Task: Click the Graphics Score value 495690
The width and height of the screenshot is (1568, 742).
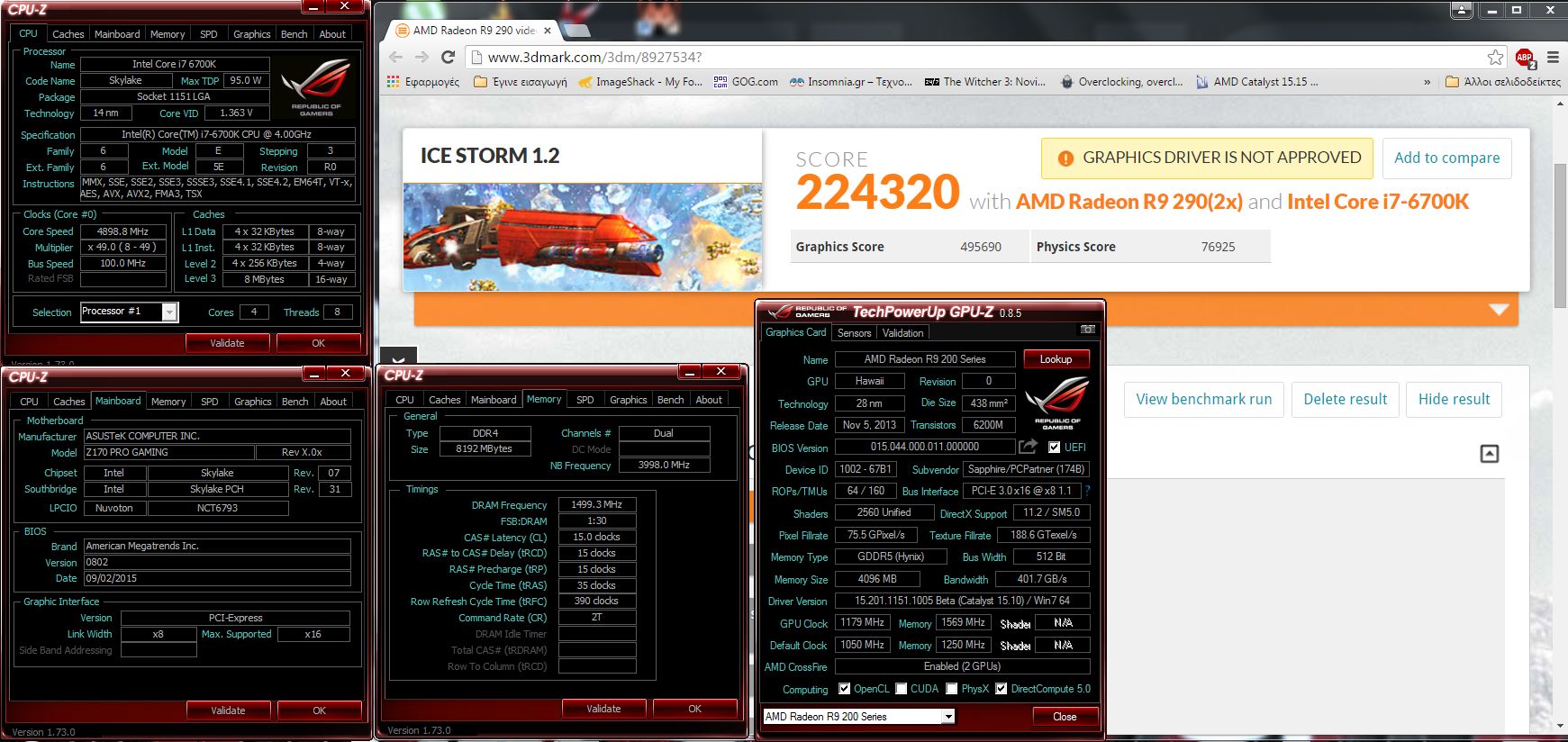Action: pos(980,247)
